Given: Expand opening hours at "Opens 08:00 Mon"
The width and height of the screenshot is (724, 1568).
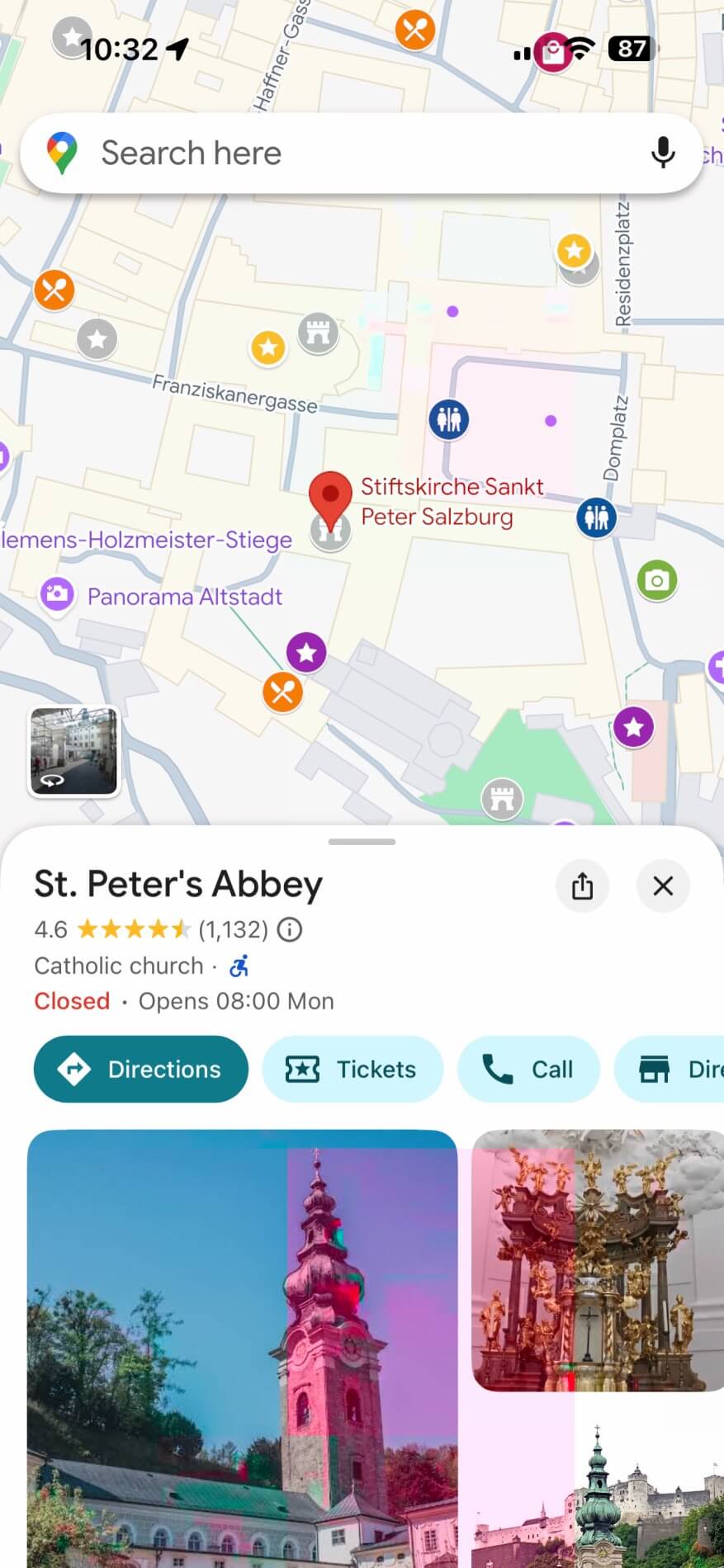Looking at the screenshot, I should [x=235, y=1001].
